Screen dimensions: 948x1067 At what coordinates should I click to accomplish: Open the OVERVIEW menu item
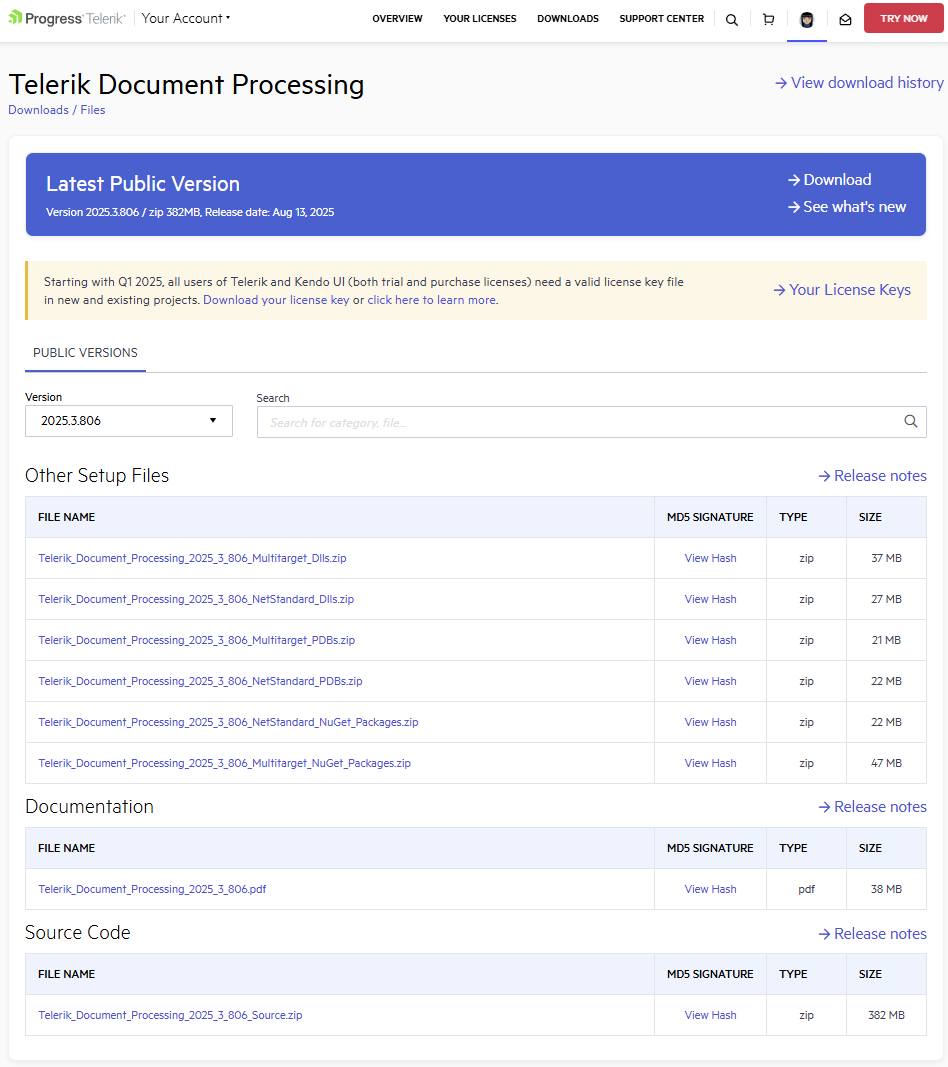[397, 18]
